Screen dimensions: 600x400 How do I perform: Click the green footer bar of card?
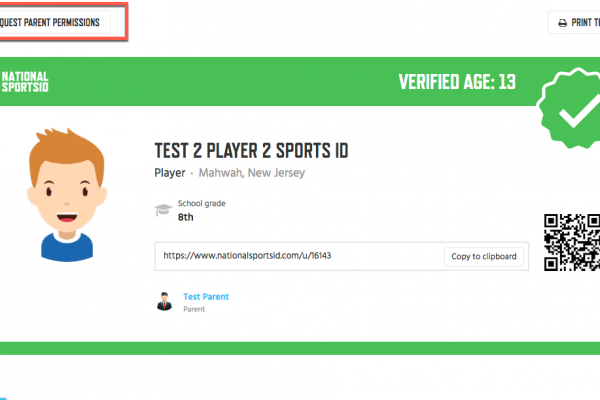(x=300, y=348)
